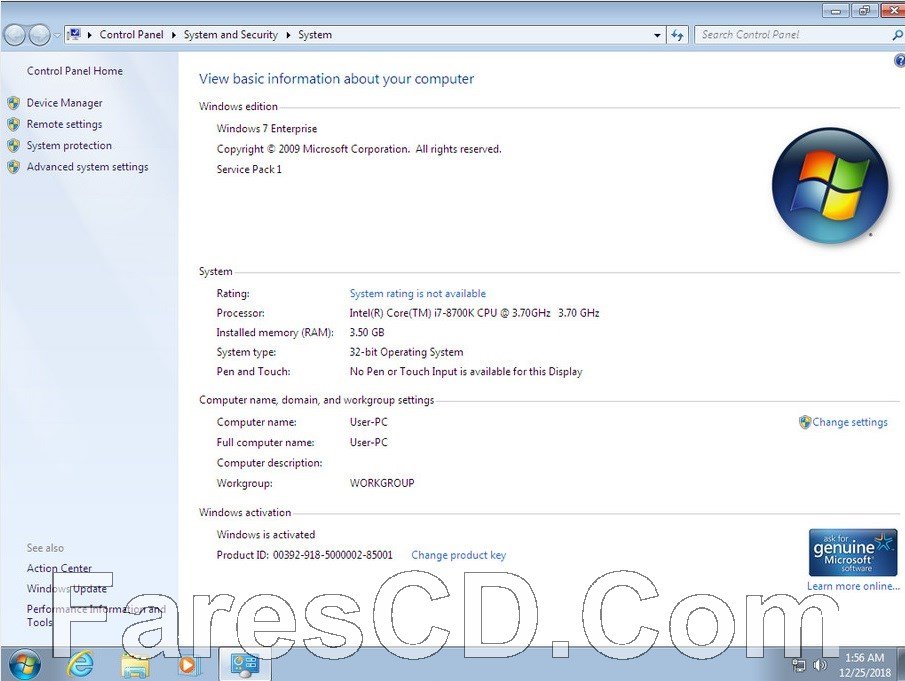
Task: Open address bar history dropdown
Action: pyautogui.click(x=657, y=35)
